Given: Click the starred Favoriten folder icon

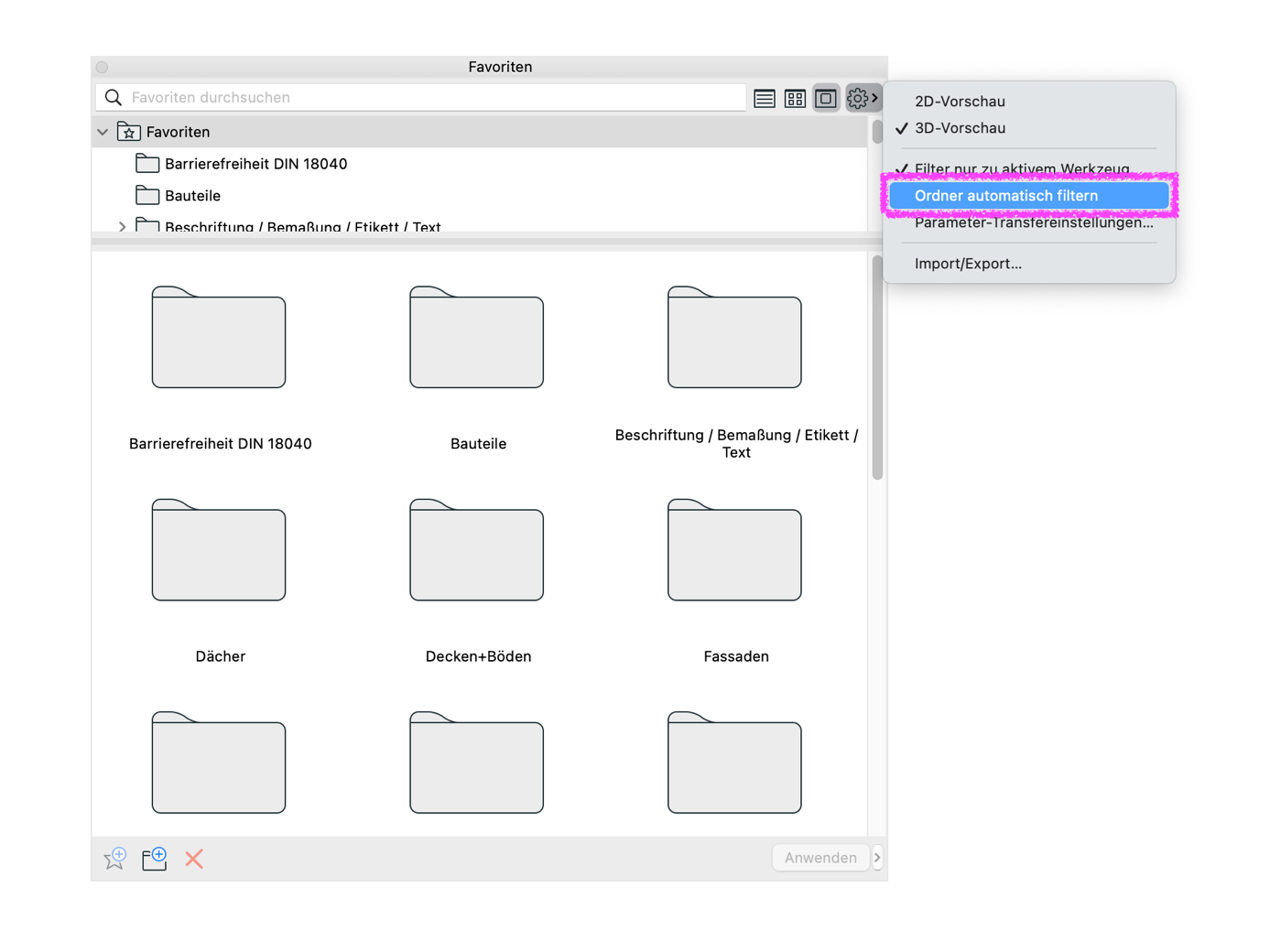Looking at the screenshot, I should (x=129, y=132).
